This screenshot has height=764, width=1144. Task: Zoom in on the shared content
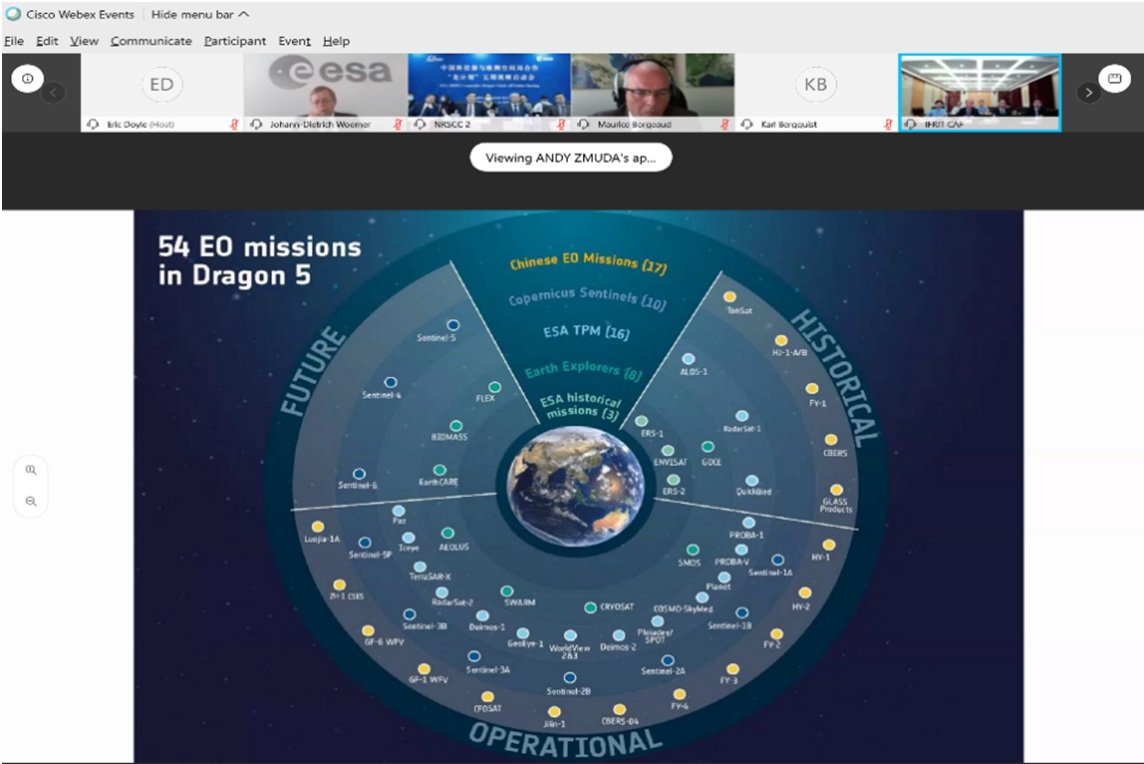[x=32, y=469]
